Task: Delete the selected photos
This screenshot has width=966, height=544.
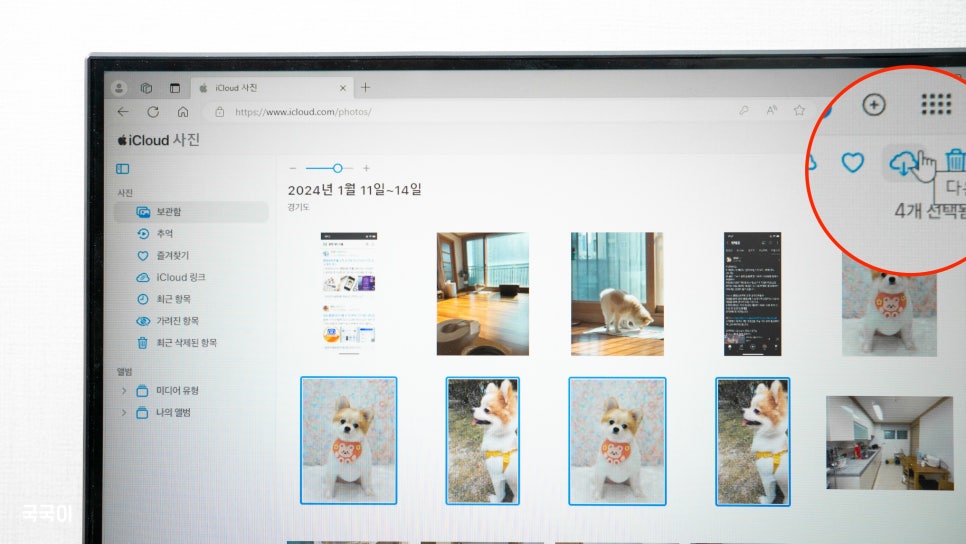Action: 955,160
